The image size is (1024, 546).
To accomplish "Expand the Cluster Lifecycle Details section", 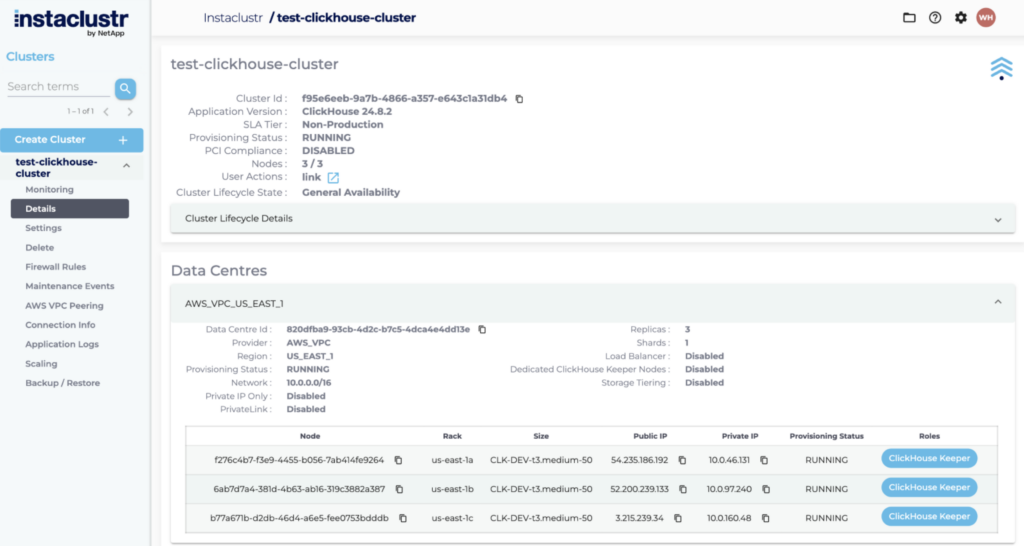I will point(997,219).
